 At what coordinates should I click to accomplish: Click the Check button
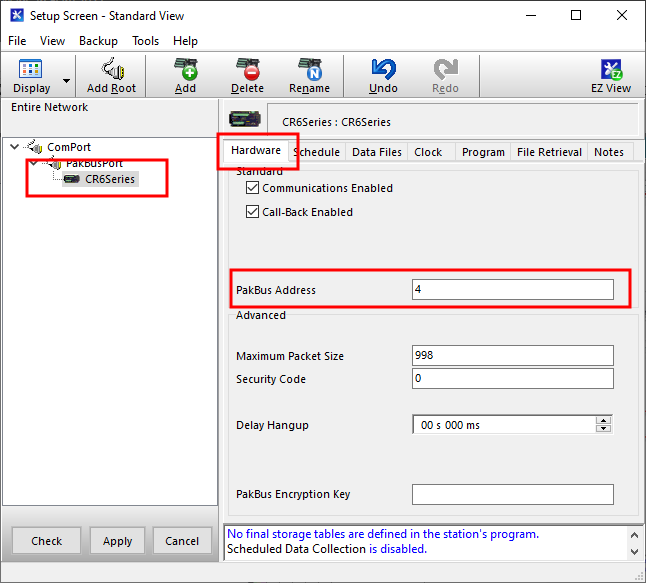pyautogui.click(x=47, y=541)
